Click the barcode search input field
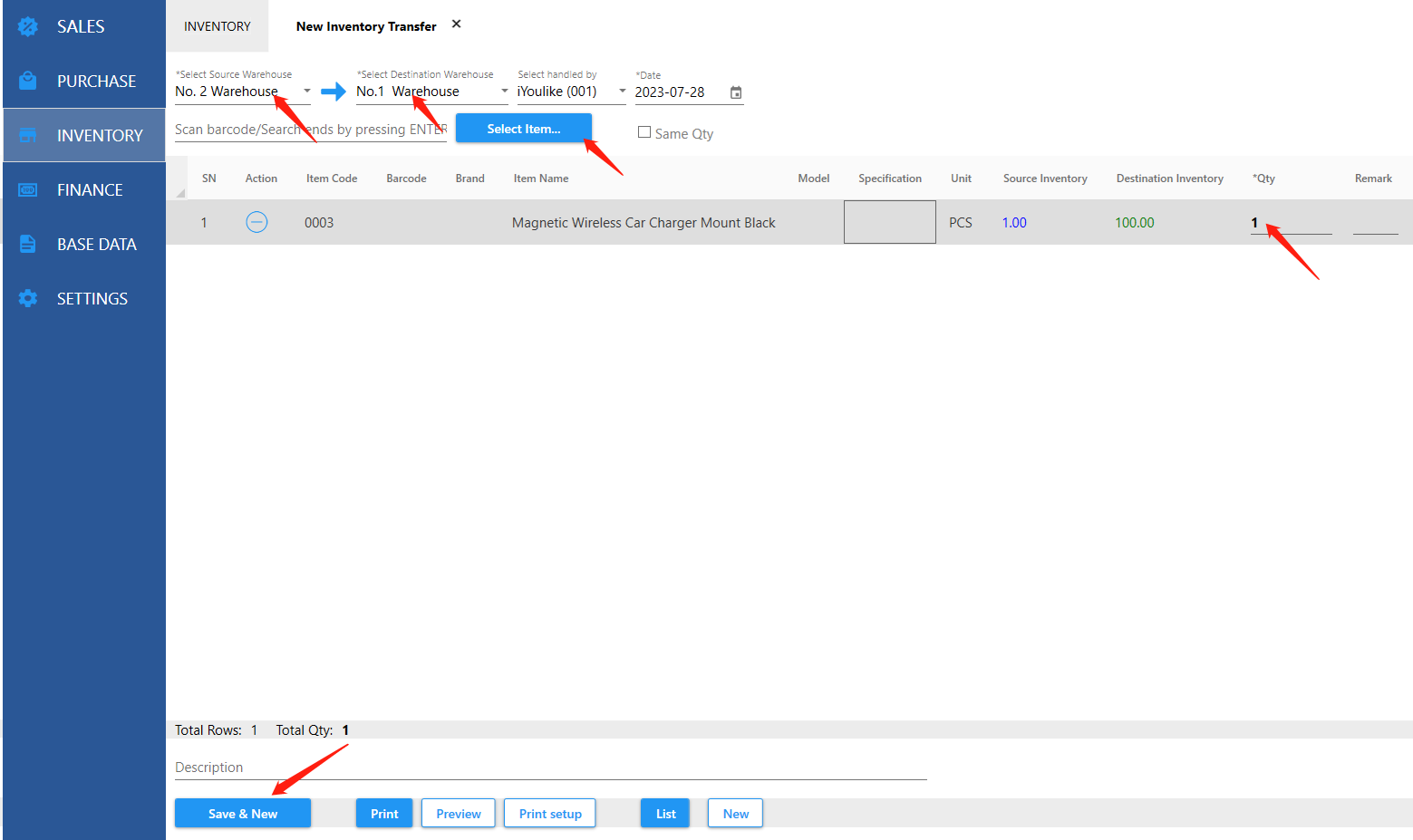This screenshot has width=1413, height=840. 310,130
